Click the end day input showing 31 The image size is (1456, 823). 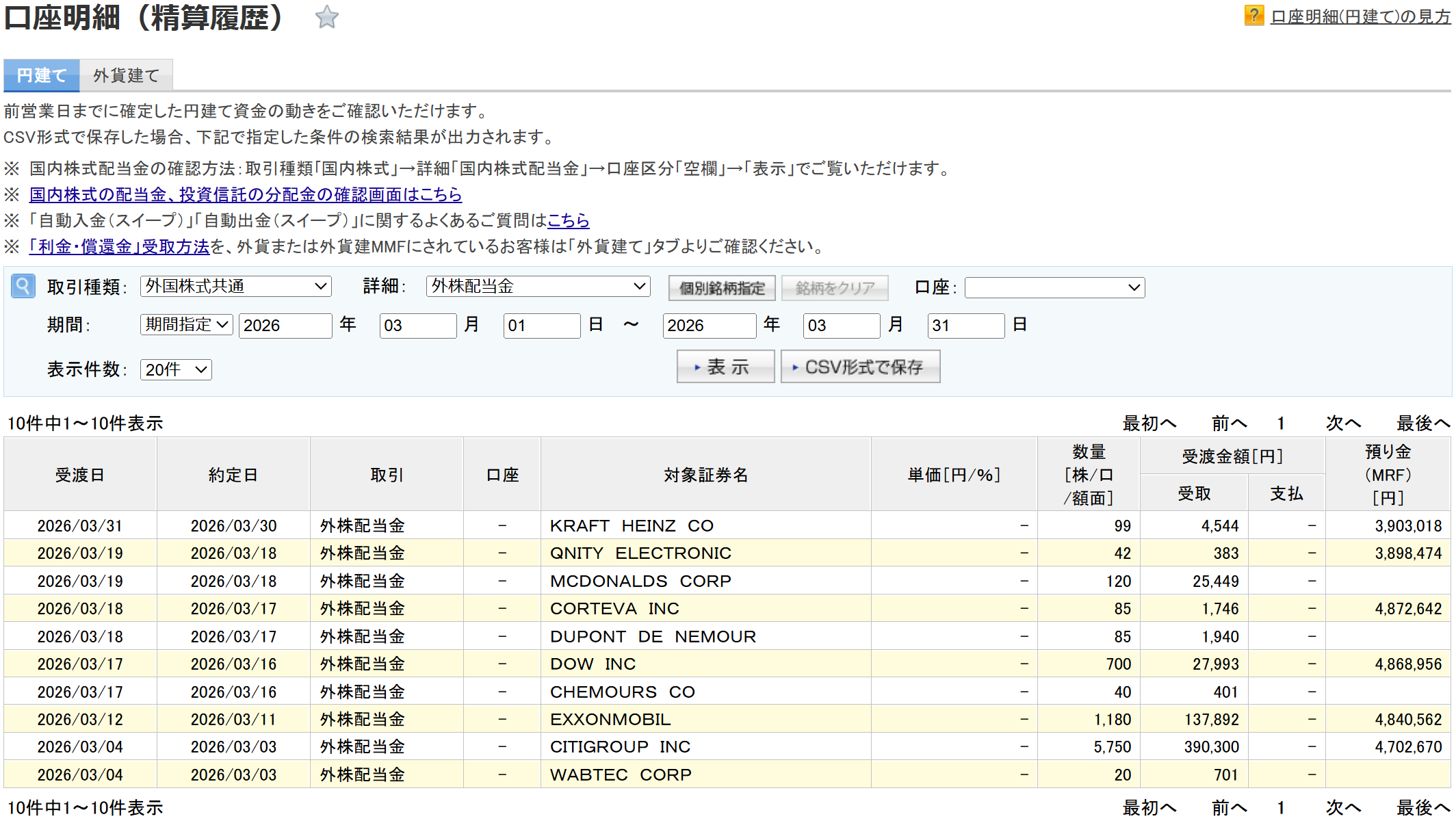tap(965, 325)
